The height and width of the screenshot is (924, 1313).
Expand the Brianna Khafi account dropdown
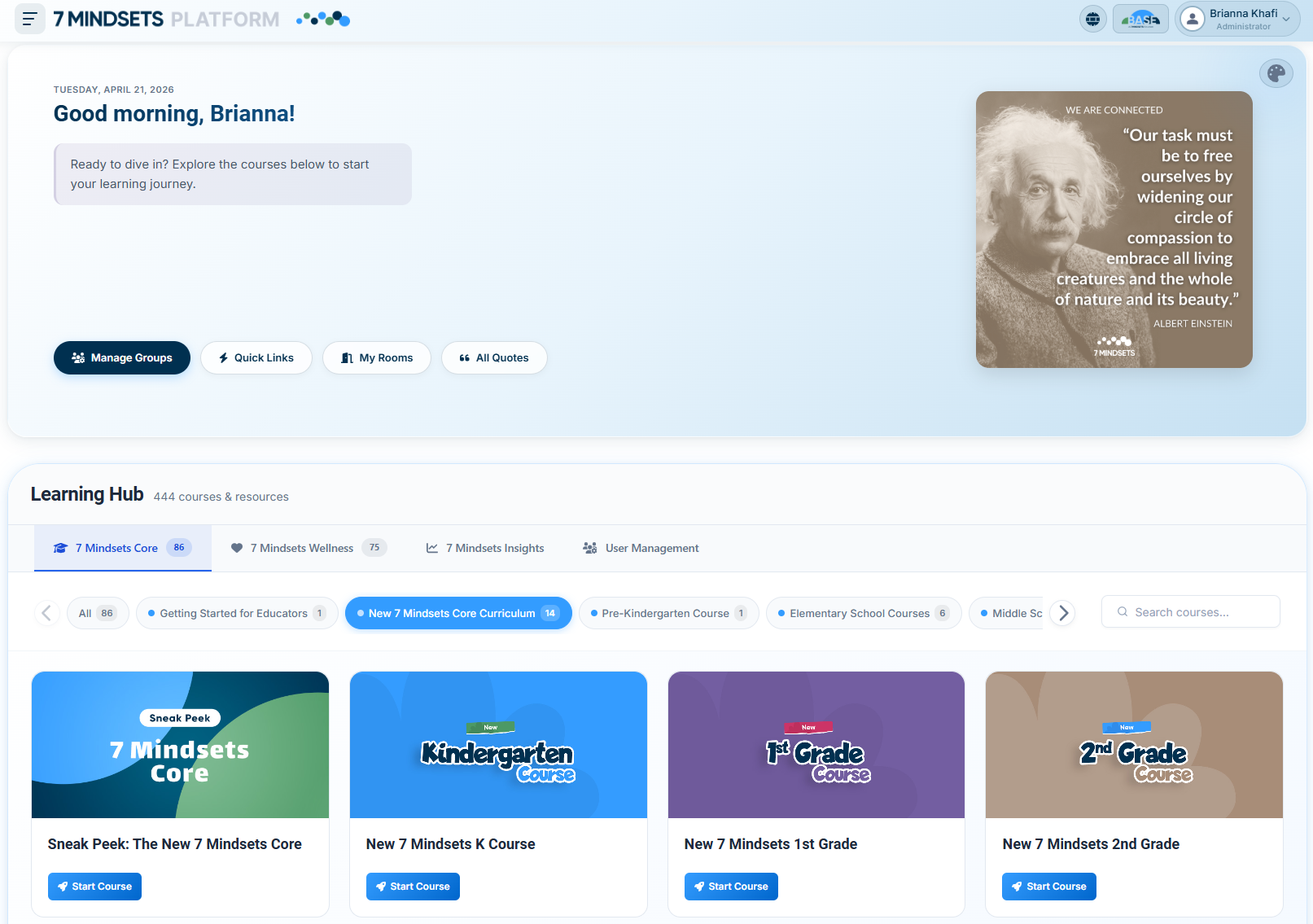pos(1285,20)
